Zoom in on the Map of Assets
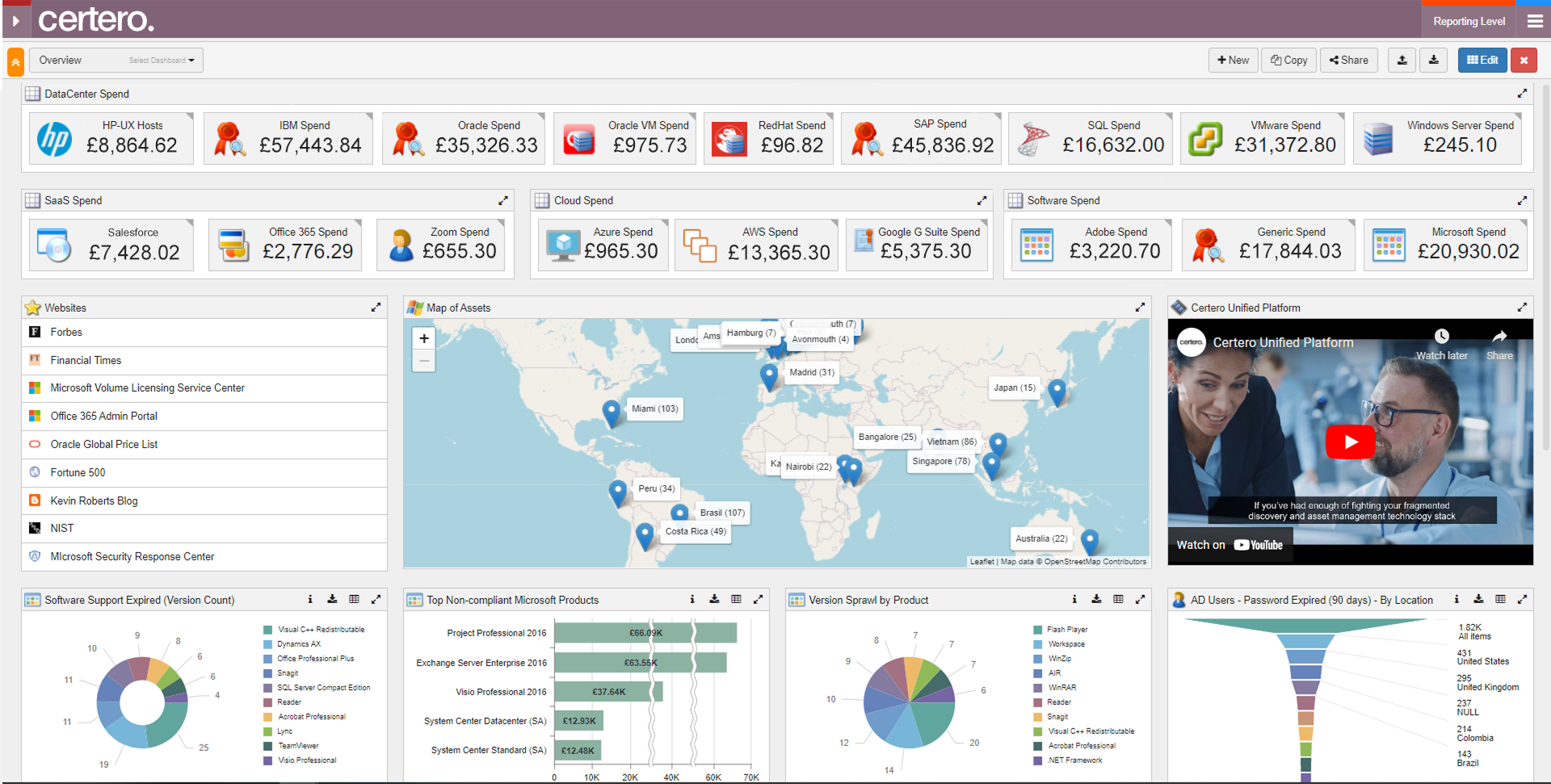Image resolution: width=1551 pixels, height=784 pixels. pos(424,338)
